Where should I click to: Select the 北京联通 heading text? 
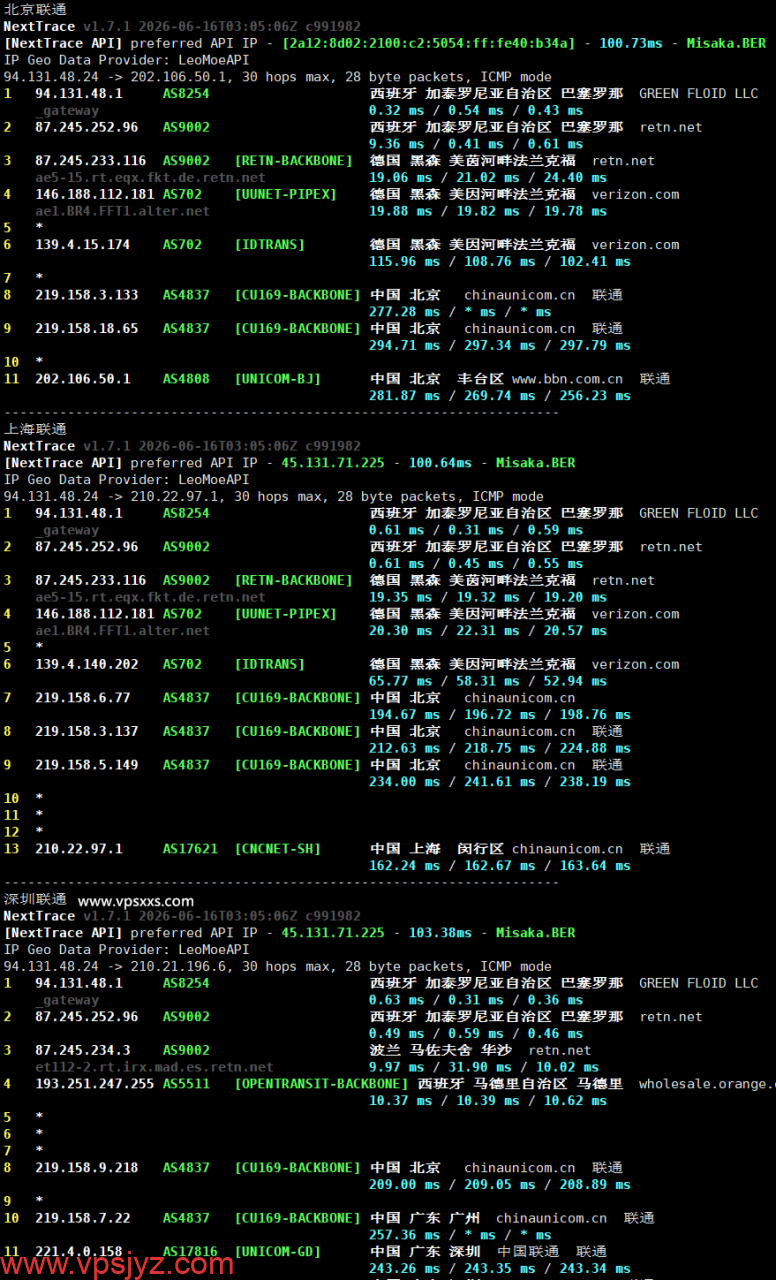[x=35, y=9]
